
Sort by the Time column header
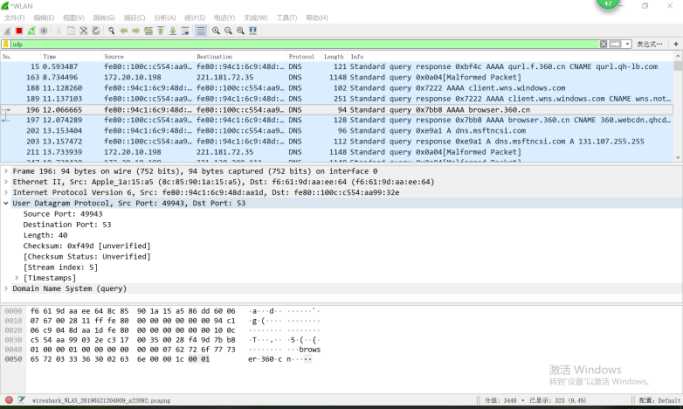tap(49, 57)
